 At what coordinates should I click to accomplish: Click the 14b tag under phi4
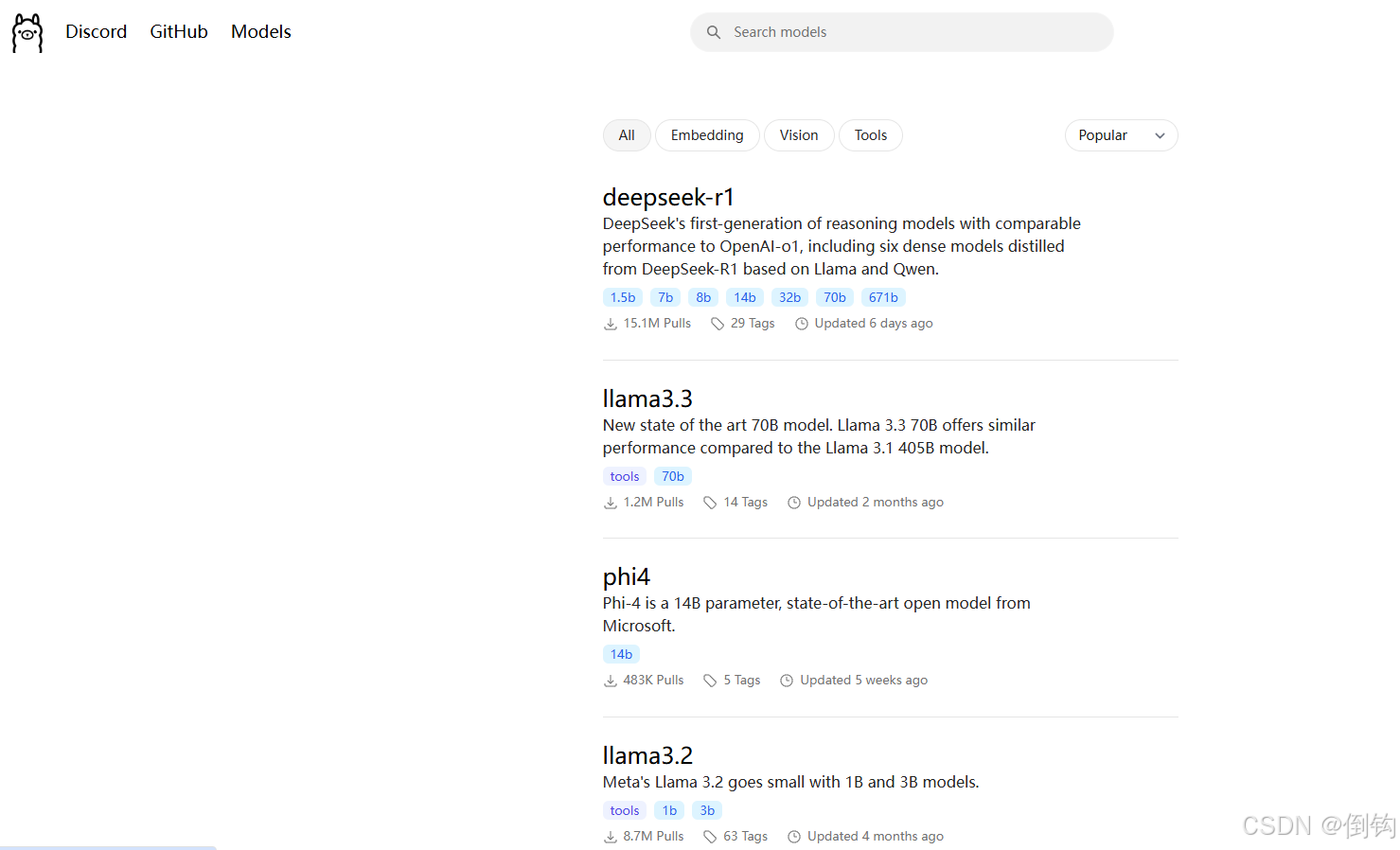point(621,654)
